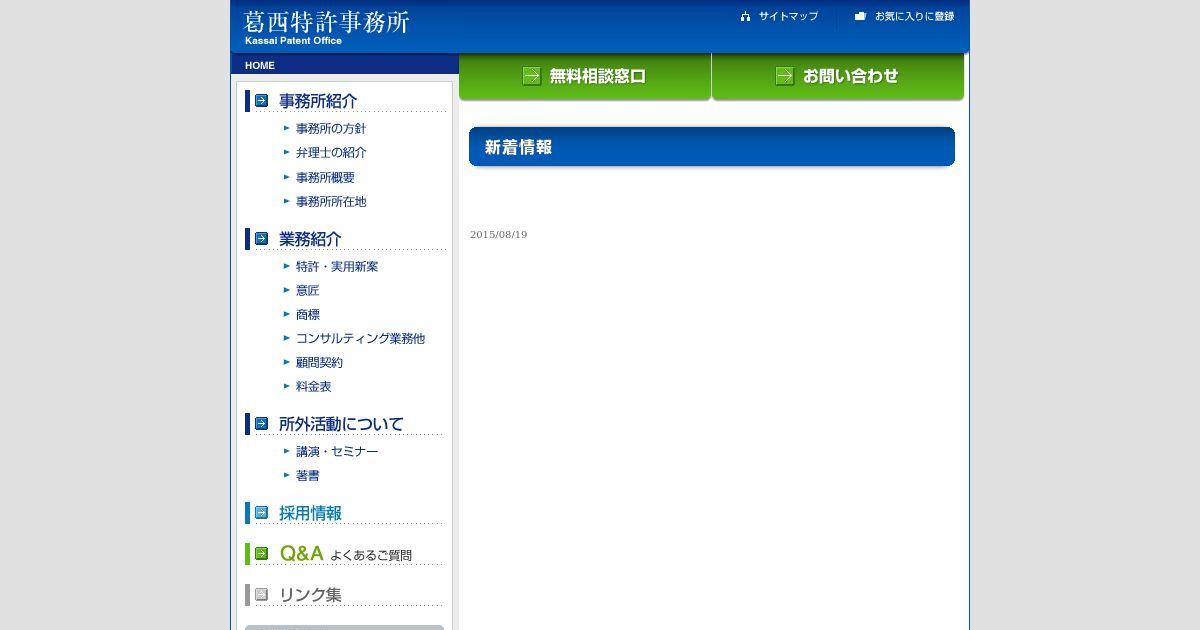
Task: Open 事務所の方針 page
Action: 331,129
